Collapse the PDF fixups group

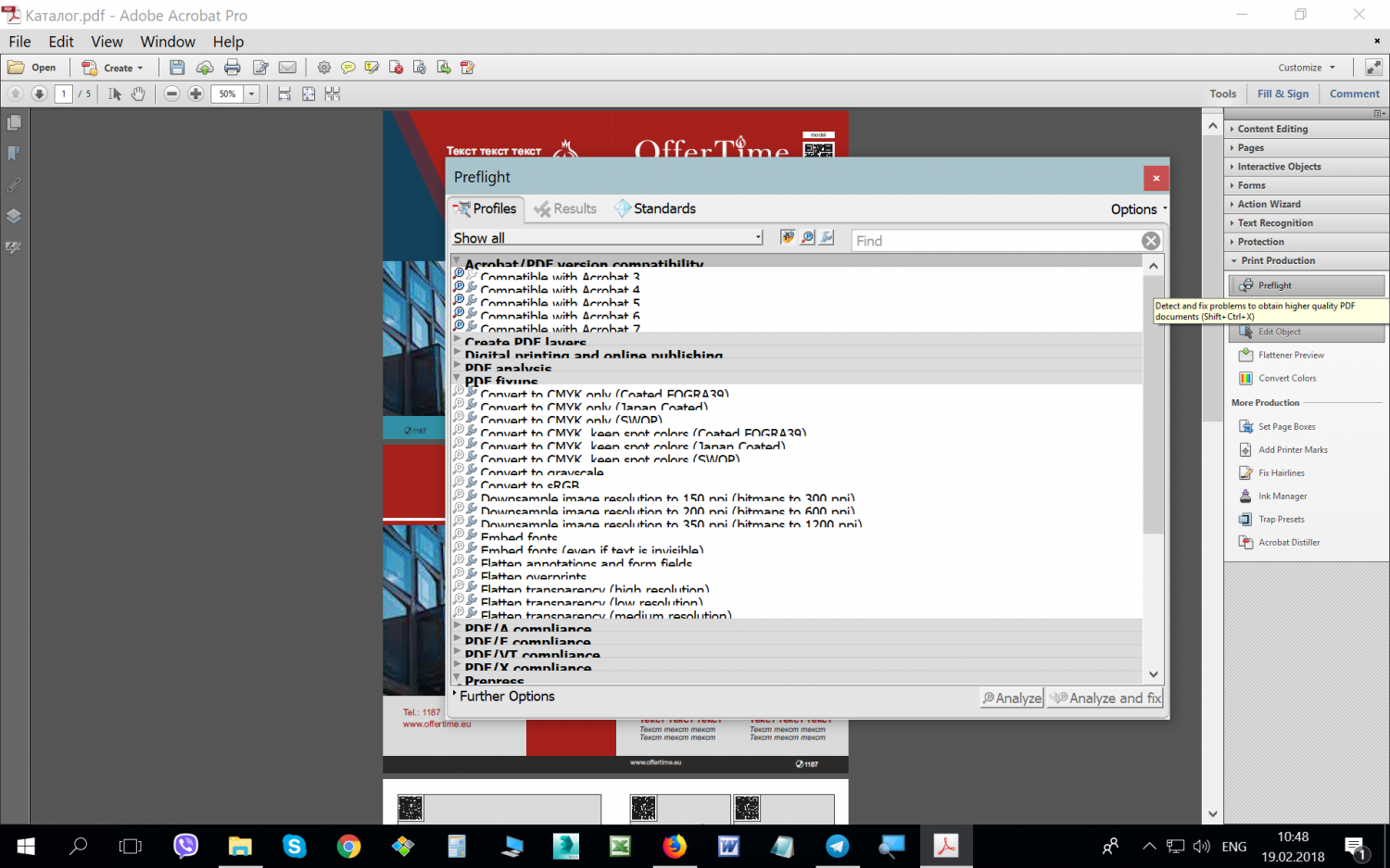pyautogui.click(x=457, y=380)
